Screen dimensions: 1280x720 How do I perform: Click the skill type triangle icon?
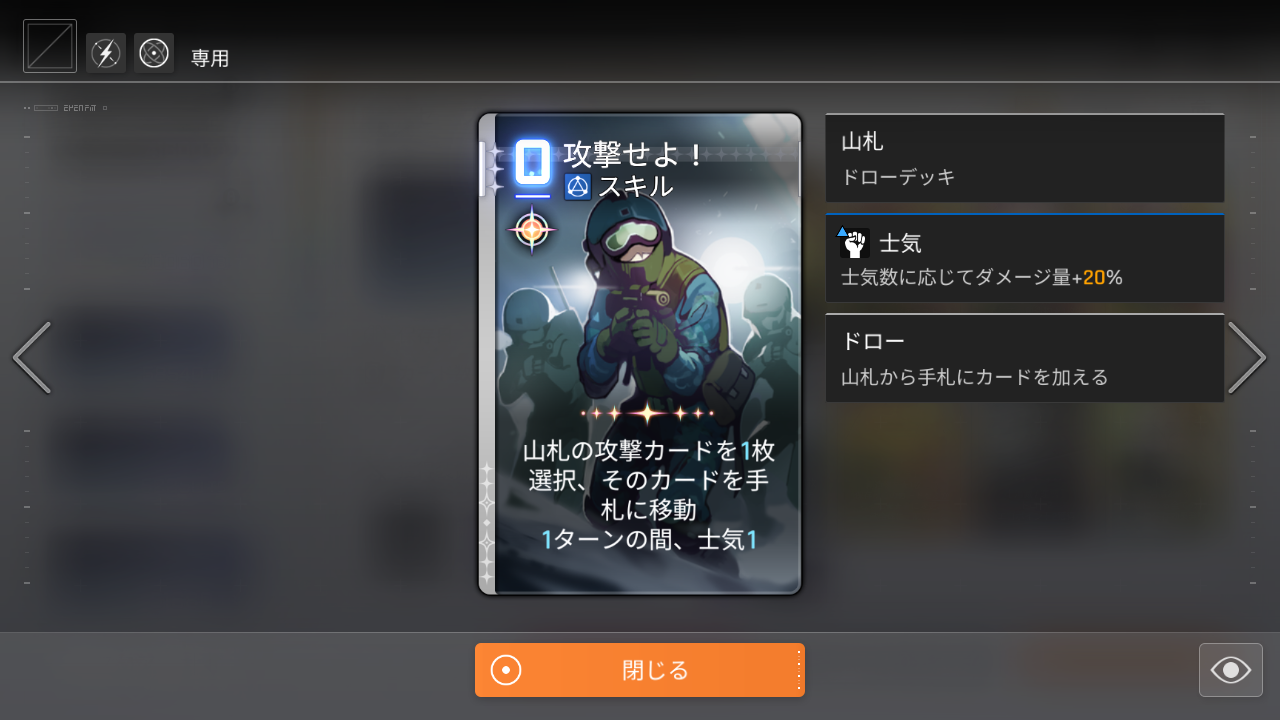pyautogui.click(x=578, y=187)
